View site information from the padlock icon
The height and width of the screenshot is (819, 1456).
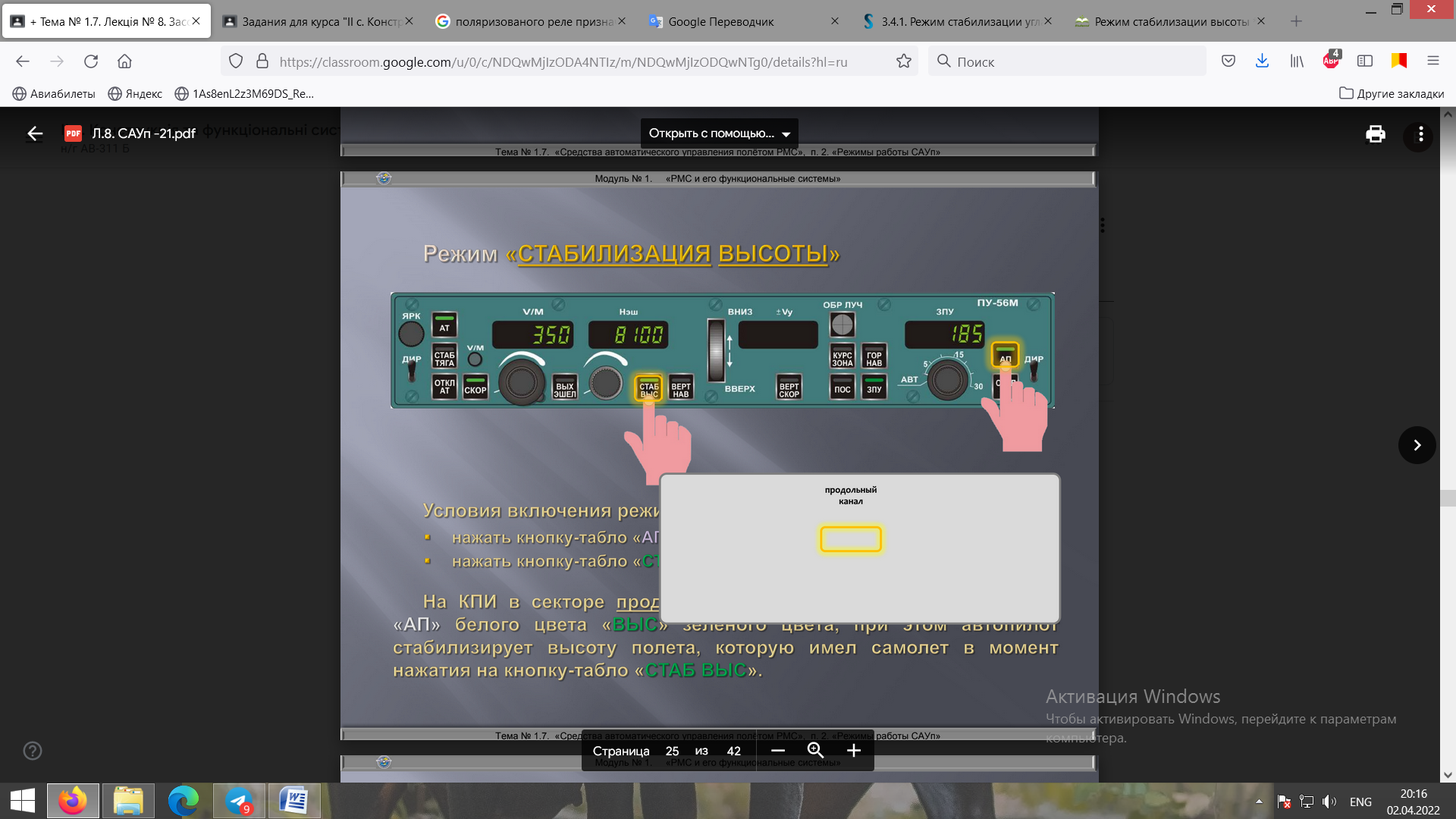262,61
